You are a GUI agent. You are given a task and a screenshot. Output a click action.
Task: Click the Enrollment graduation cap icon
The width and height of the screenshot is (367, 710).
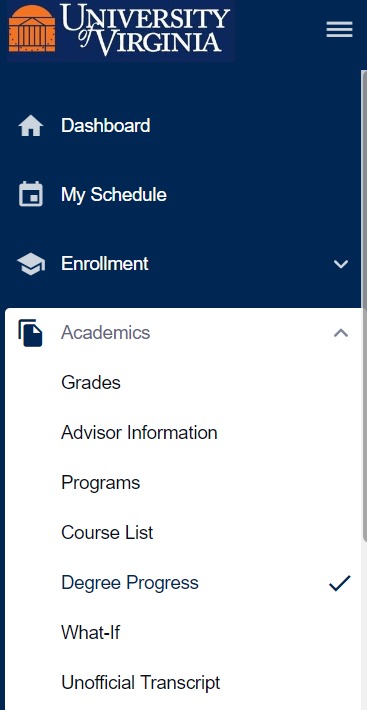31,264
